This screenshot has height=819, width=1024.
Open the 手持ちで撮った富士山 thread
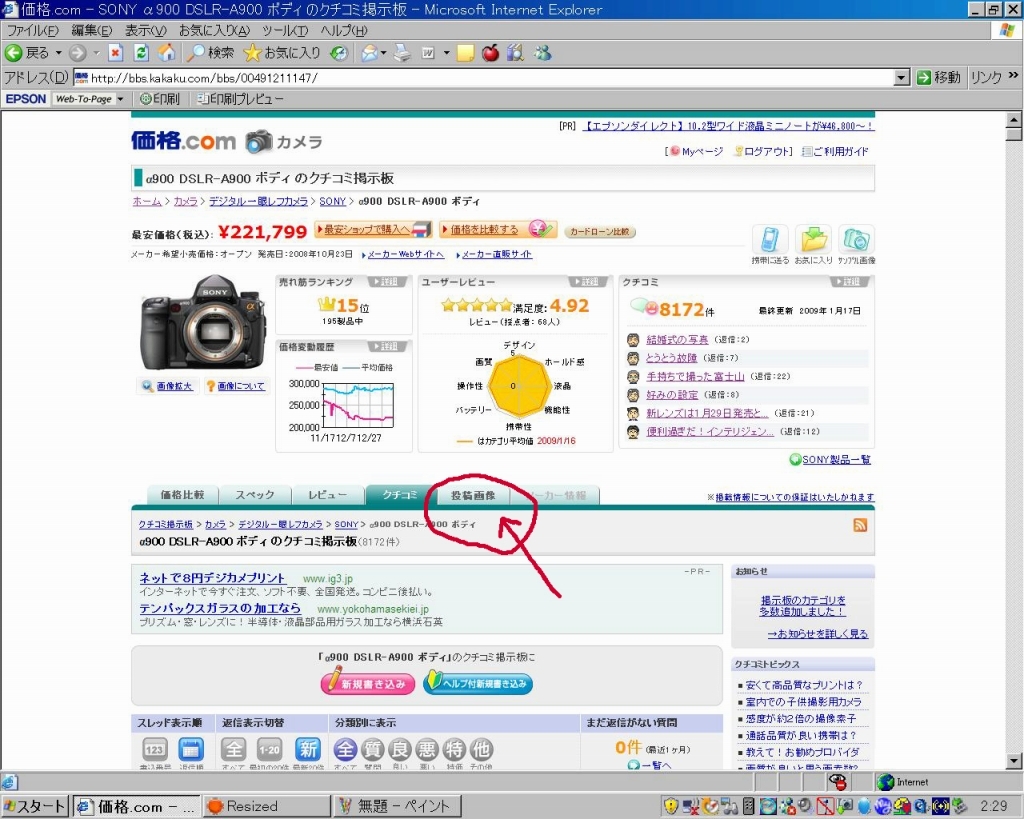(x=695, y=376)
